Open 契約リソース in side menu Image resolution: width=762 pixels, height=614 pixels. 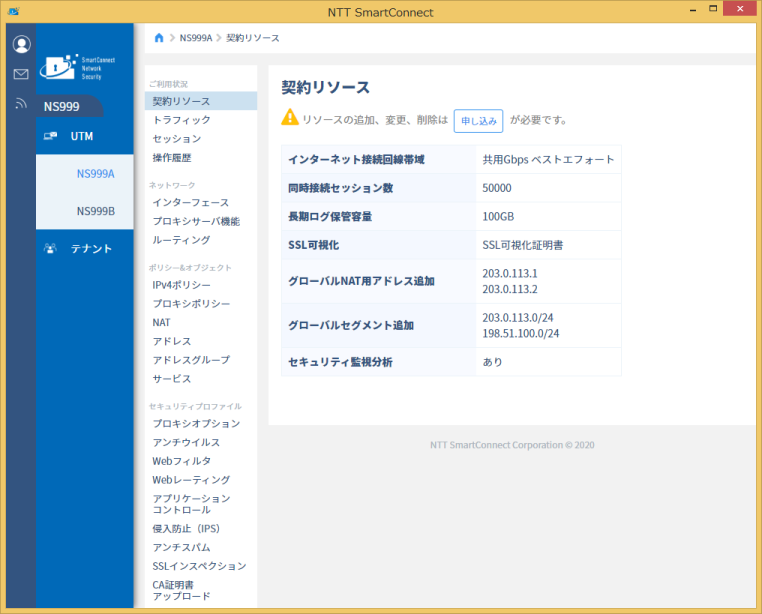click(x=201, y=101)
